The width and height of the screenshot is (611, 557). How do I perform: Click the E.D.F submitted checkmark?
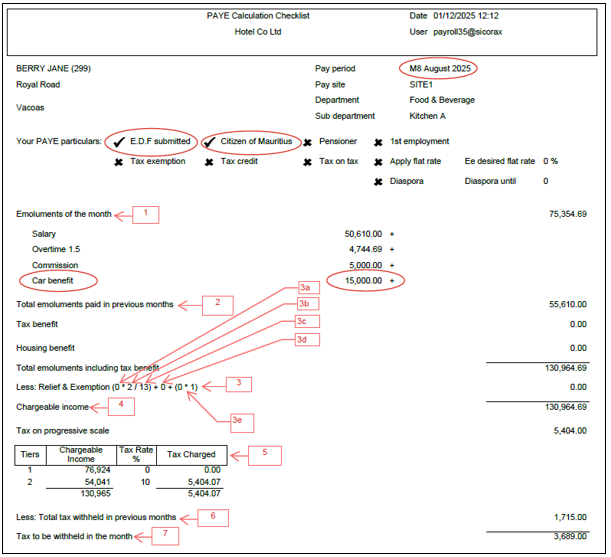pyautogui.click(x=120, y=142)
